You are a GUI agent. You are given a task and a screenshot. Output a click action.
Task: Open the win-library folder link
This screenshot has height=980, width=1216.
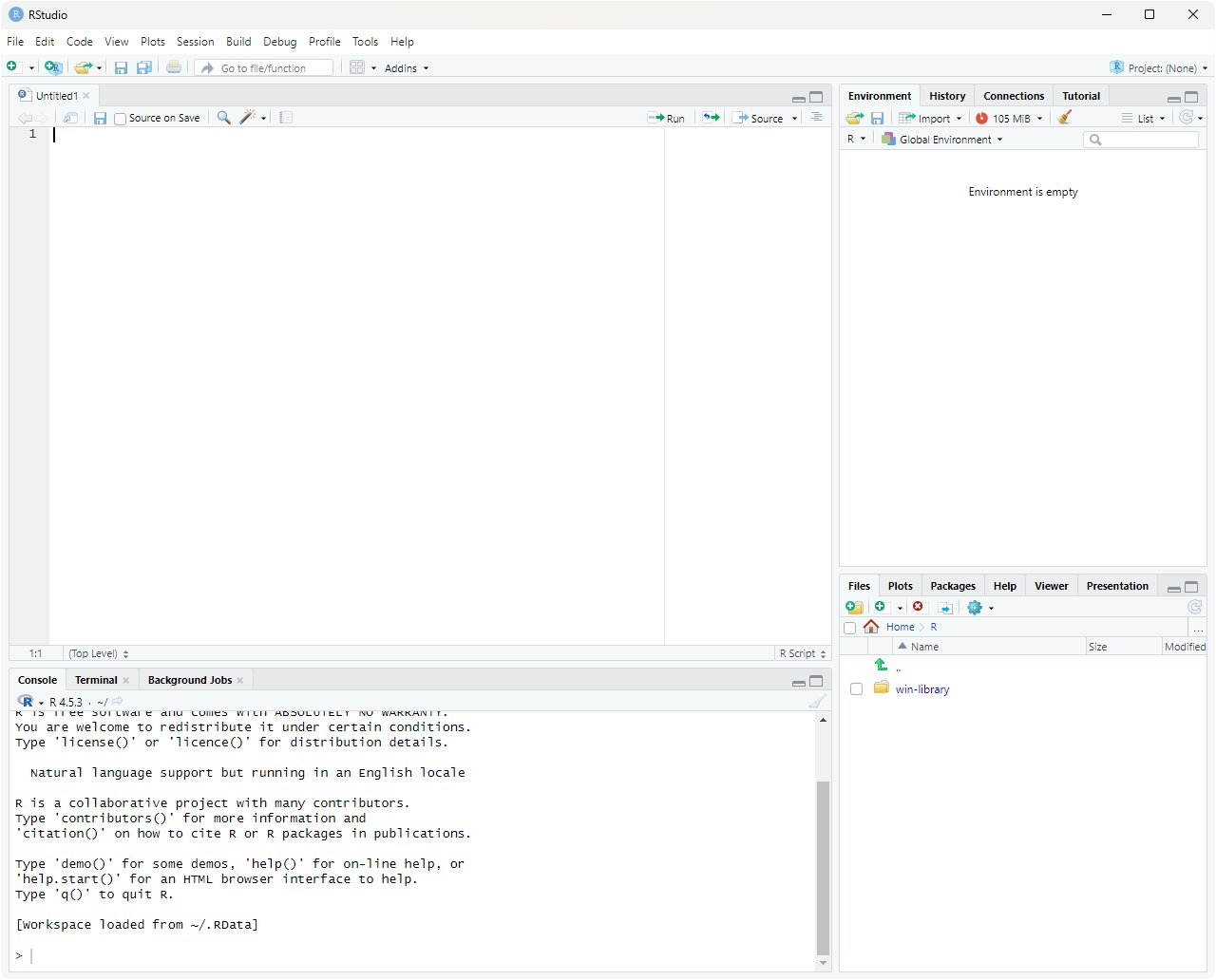922,689
